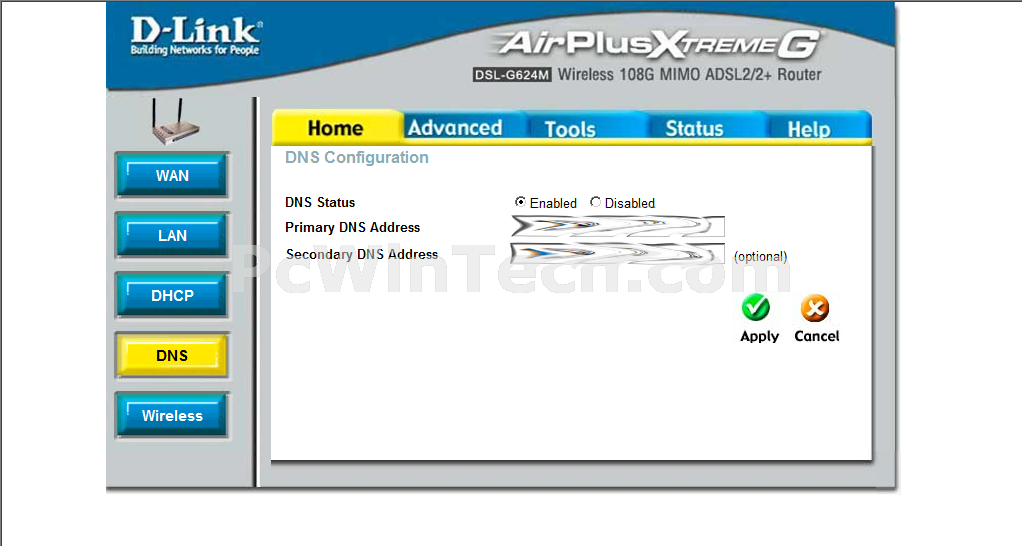Click the Secondary DNS Address label

(362, 254)
